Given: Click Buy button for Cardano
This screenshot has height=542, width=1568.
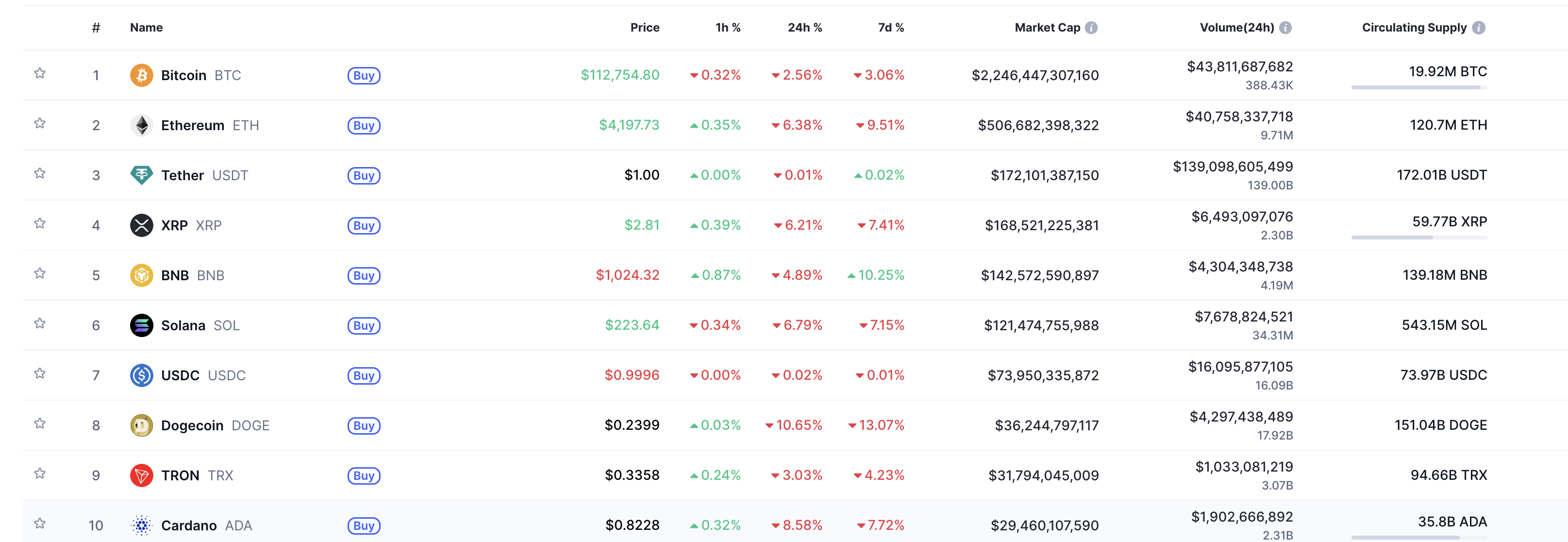Looking at the screenshot, I should click(364, 525).
